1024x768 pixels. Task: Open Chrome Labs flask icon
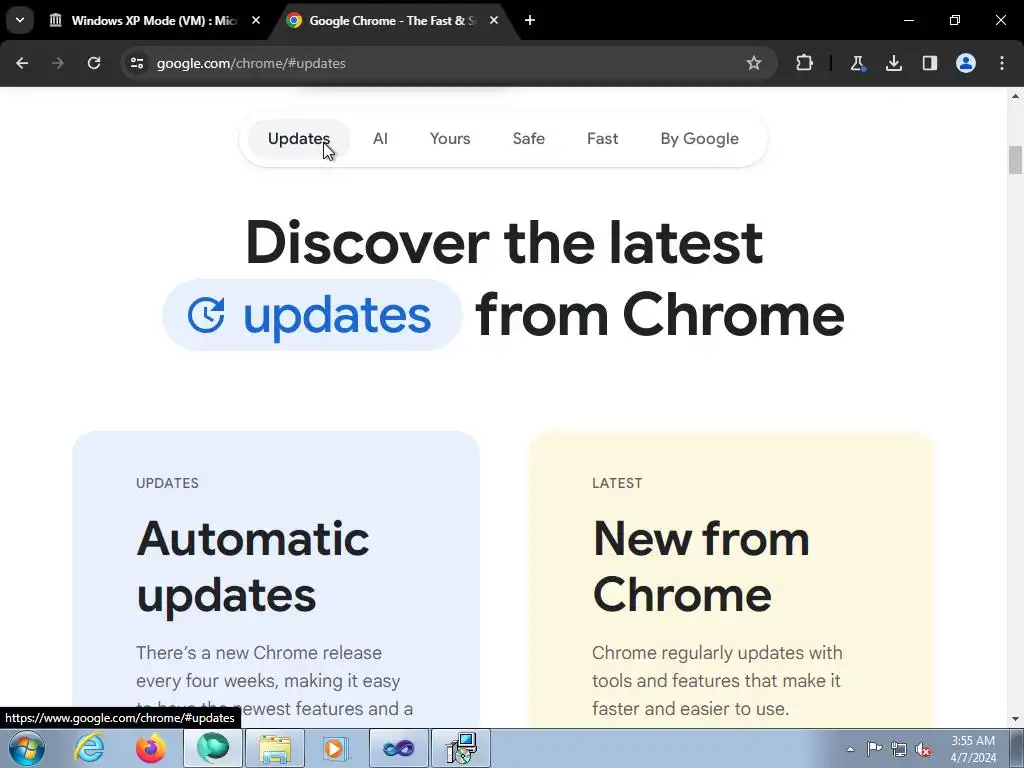[x=857, y=63]
